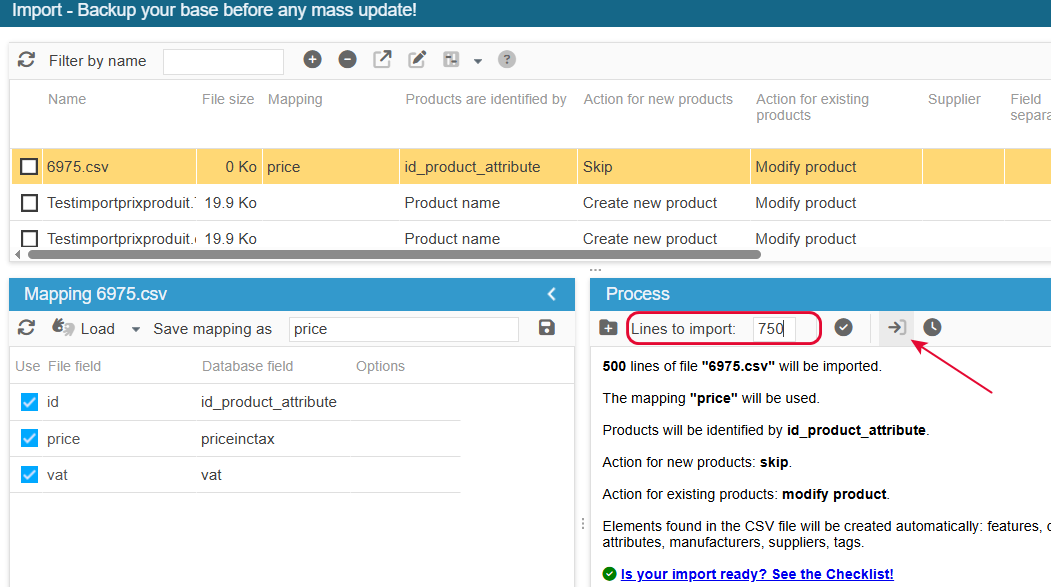
Task: Open the grid layout options icon
Action: 451,60
